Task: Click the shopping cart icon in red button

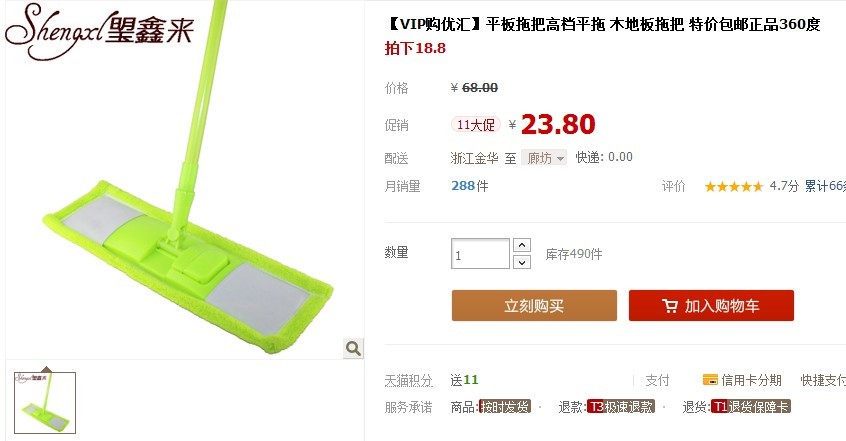Action: pyautogui.click(x=670, y=306)
